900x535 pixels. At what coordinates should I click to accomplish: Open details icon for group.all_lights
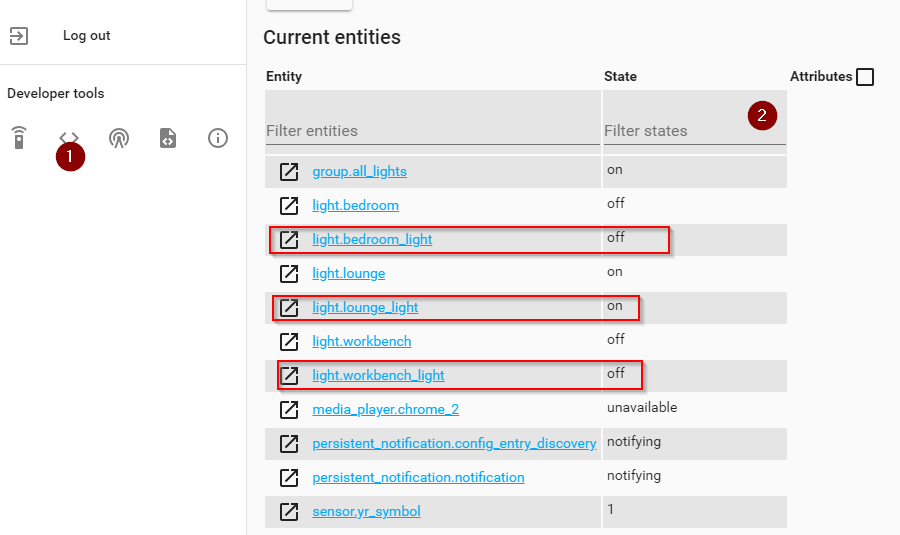(x=289, y=172)
